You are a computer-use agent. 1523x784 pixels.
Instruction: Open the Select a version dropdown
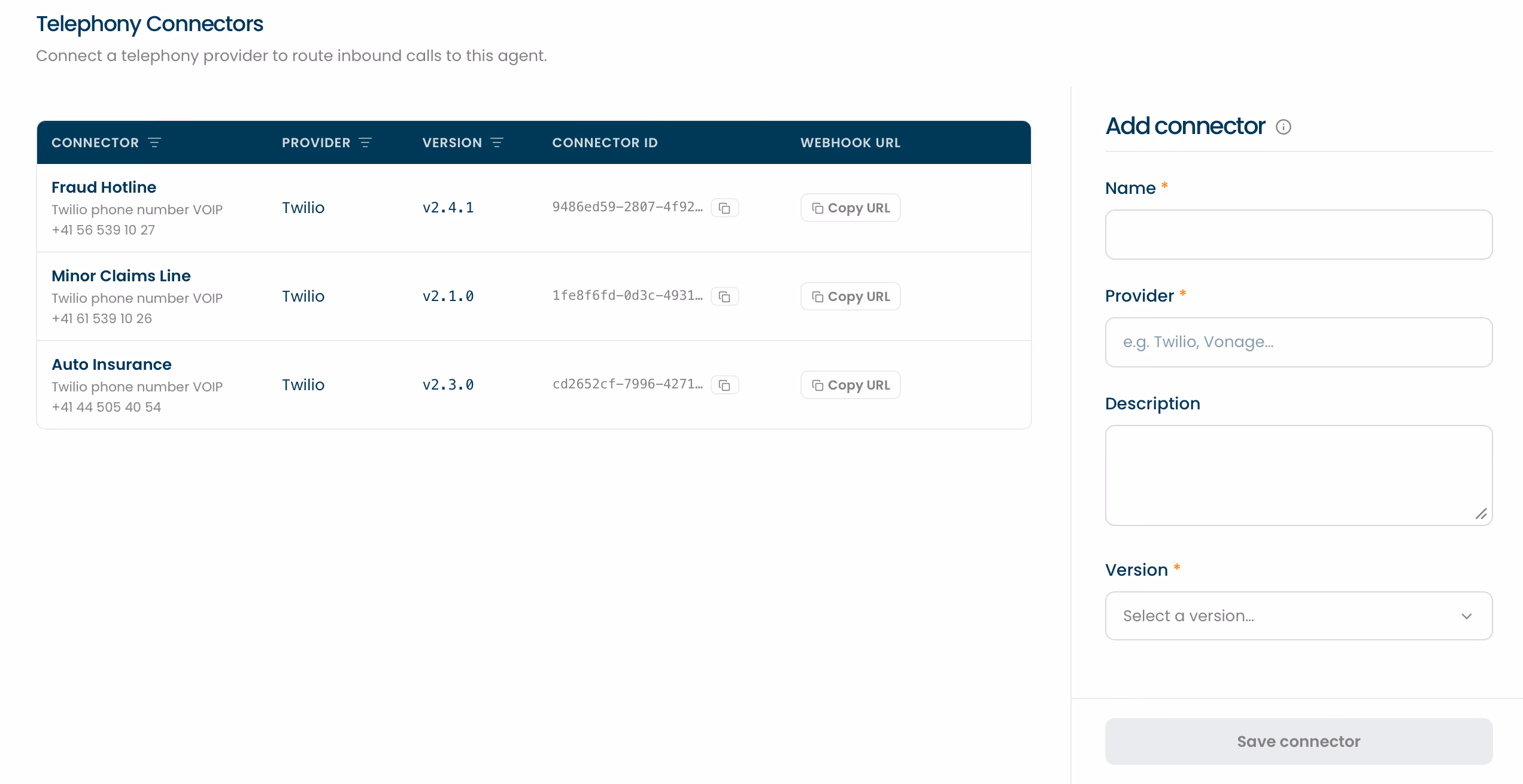1299,616
